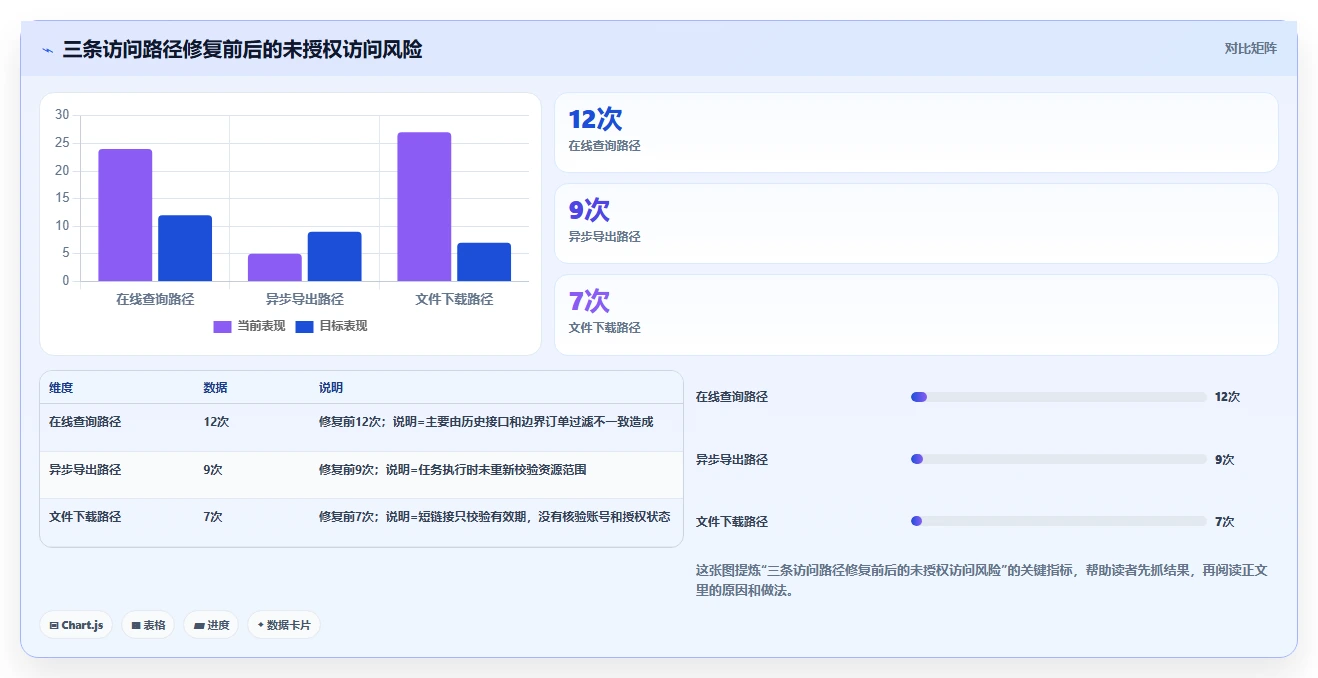Click the icon inside the Chart.js tag
Viewport: 1318px width, 678px height.
pyautogui.click(x=54, y=625)
